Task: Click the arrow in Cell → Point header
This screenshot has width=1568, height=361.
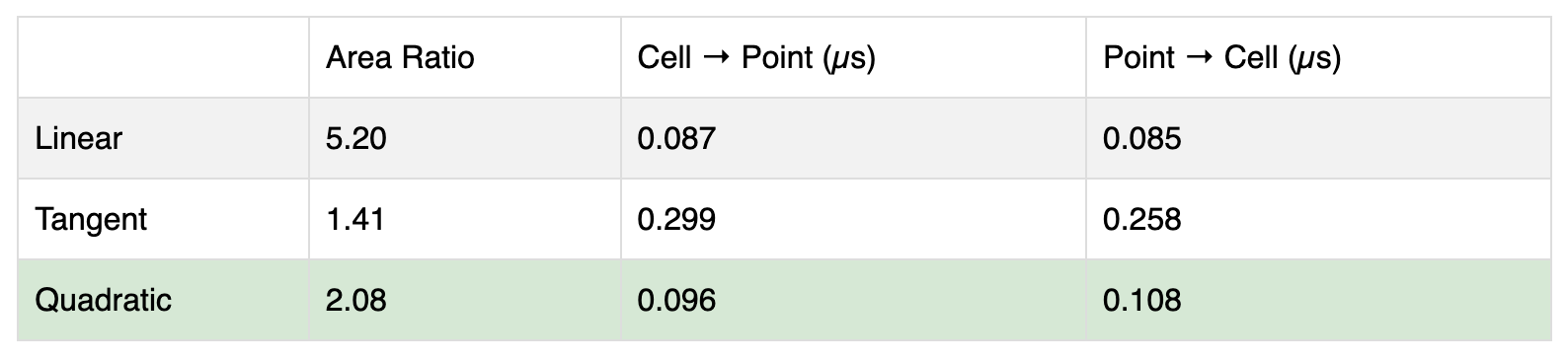Action: [716, 59]
